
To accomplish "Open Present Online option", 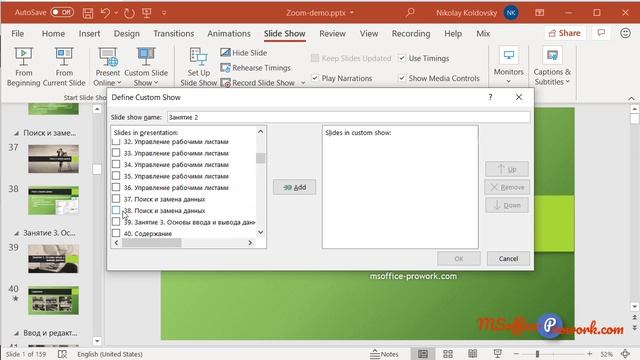I will point(108,67).
